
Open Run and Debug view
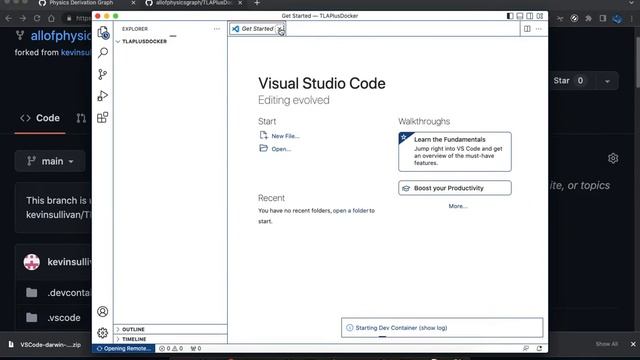pos(103,96)
